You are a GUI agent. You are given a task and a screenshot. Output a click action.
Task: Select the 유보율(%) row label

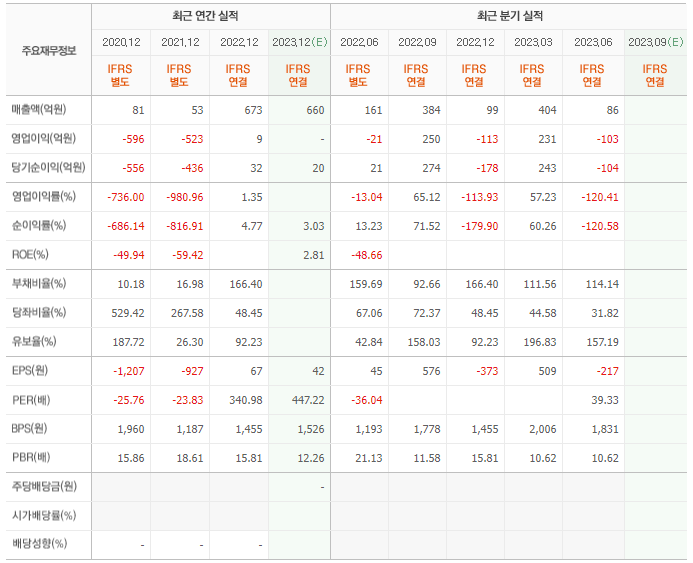pos(34,342)
